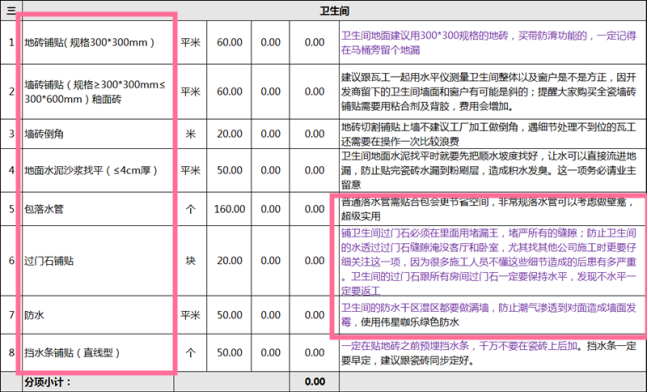Select 50.00 in the 地面水泥沙浆找平 row
648x392 pixels.
[x=229, y=170]
